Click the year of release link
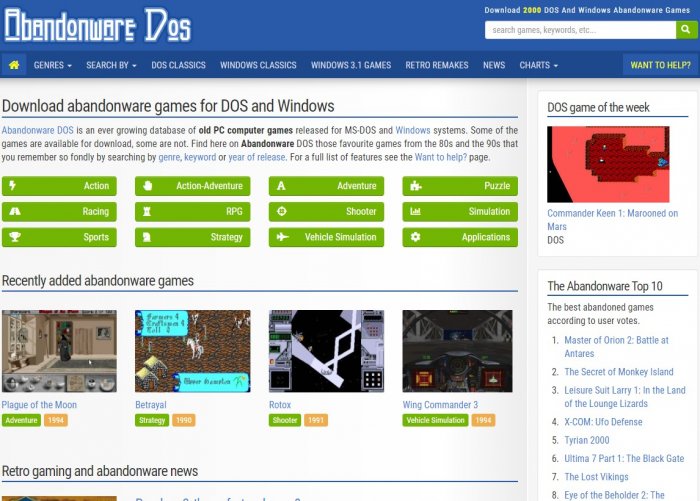 (x=257, y=157)
